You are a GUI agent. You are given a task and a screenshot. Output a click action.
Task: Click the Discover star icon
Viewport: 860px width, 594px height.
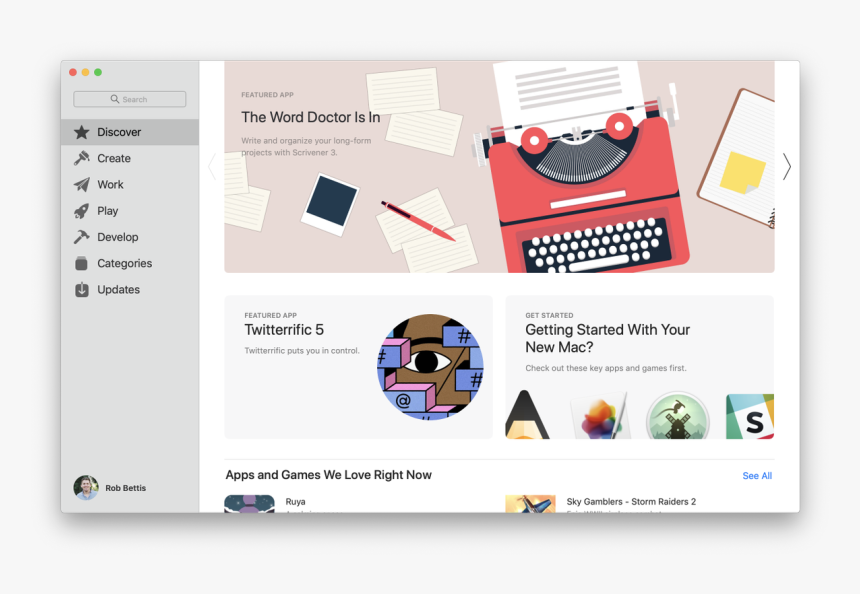tap(82, 132)
